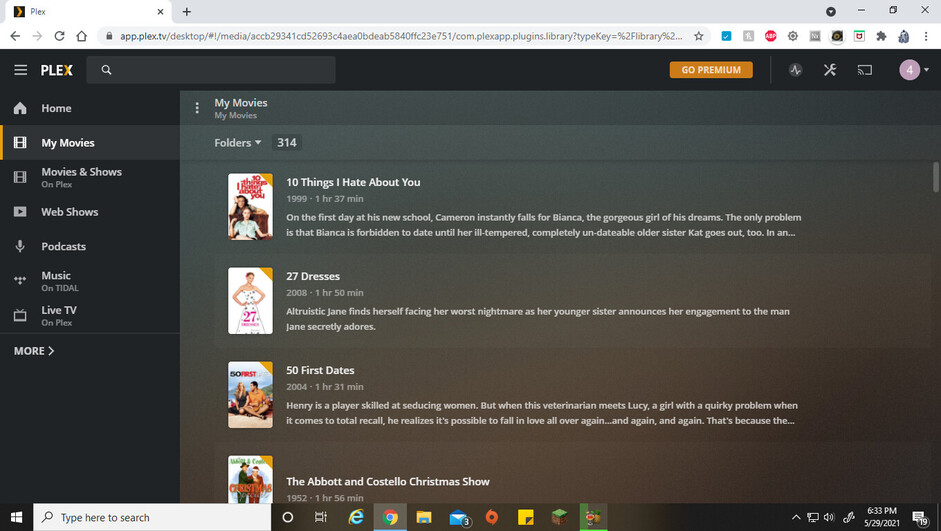Image resolution: width=941 pixels, height=531 pixels.
Task: Open Chrome extensions puzzle icon
Action: (x=881, y=36)
